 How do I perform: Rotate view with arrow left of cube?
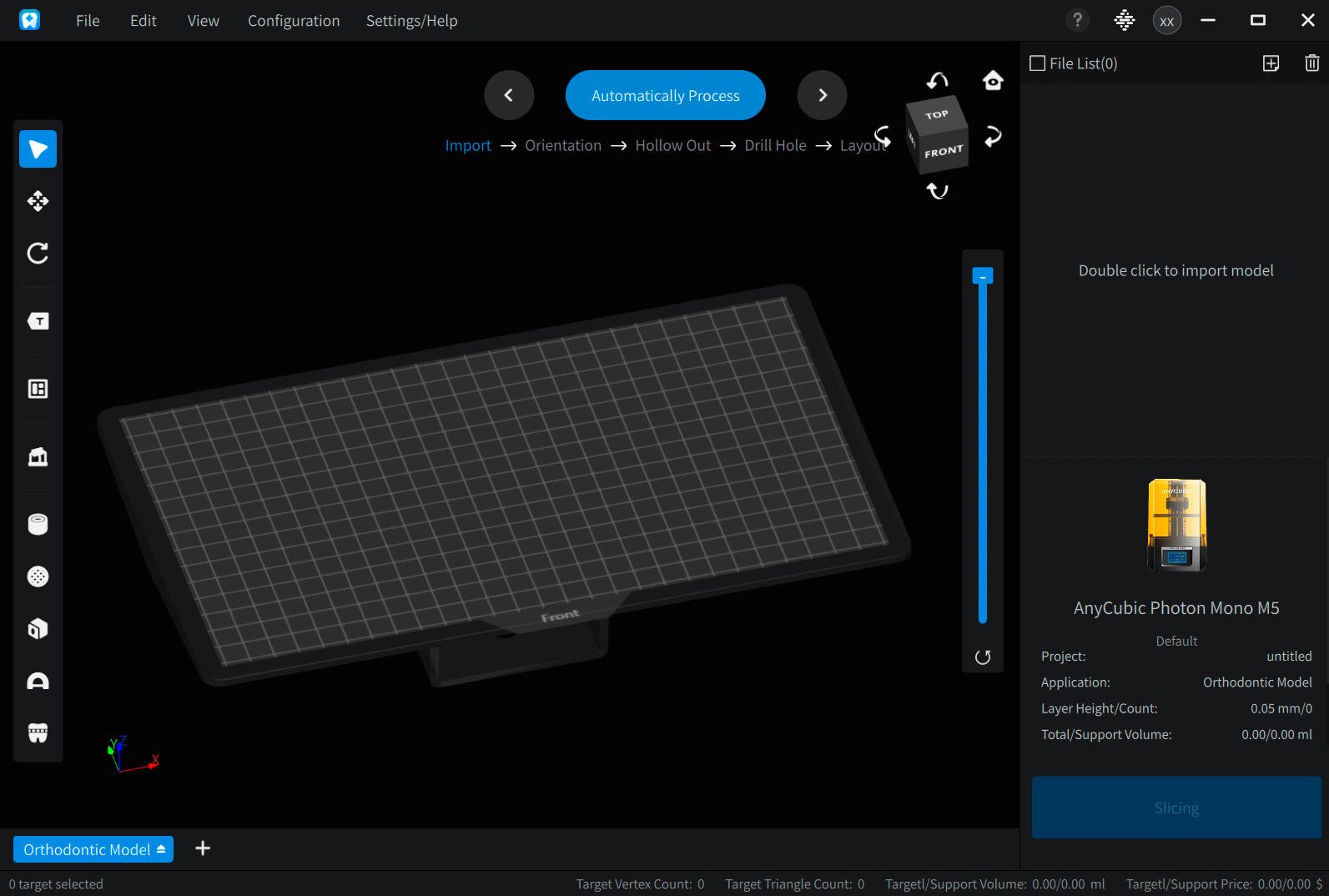coord(883,136)
